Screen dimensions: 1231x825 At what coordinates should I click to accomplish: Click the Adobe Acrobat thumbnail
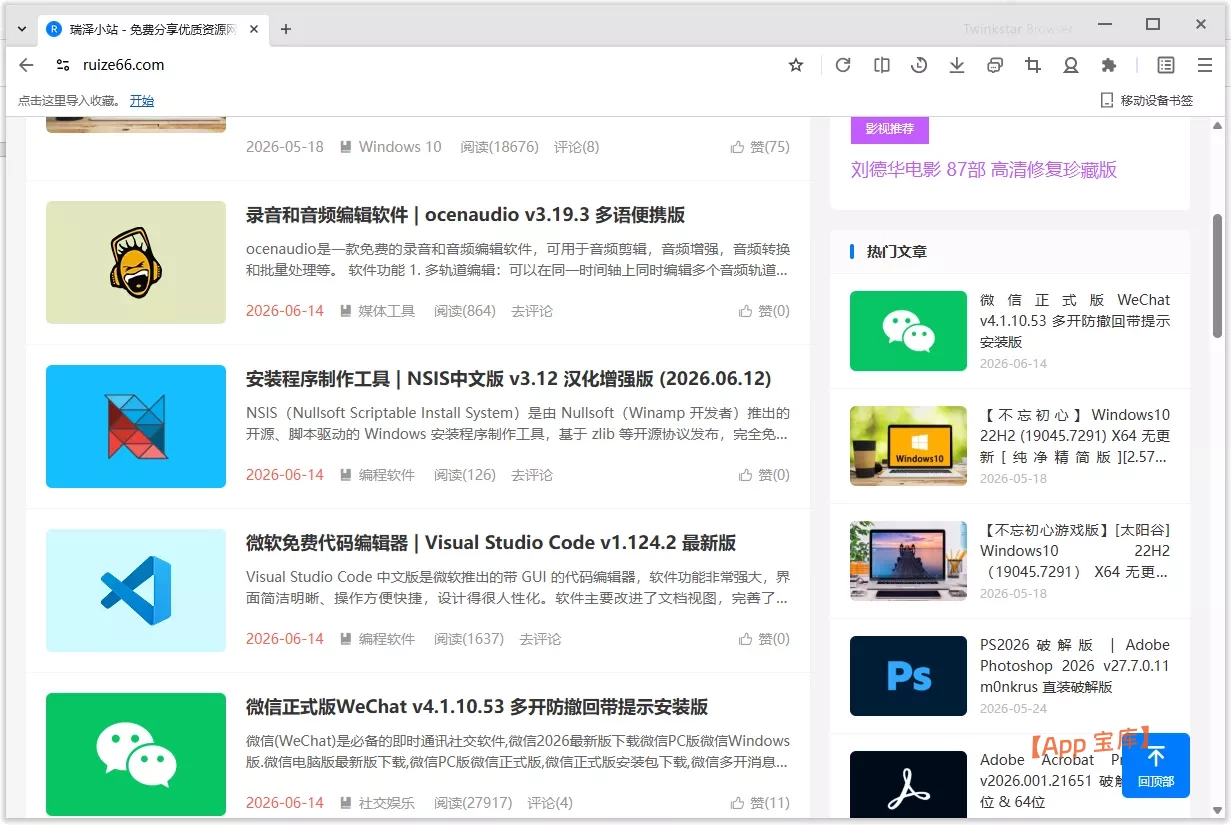(x=908, y=785)
